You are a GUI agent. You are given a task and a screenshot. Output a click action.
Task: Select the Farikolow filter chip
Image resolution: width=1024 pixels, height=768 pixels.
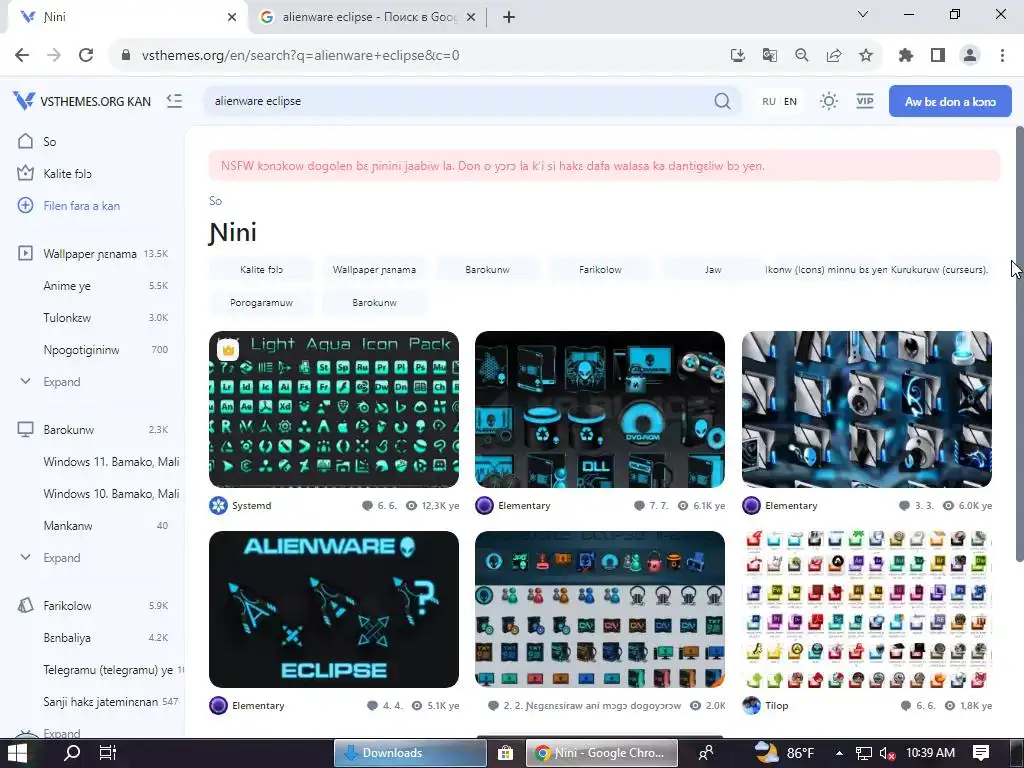tap(600, 269)
